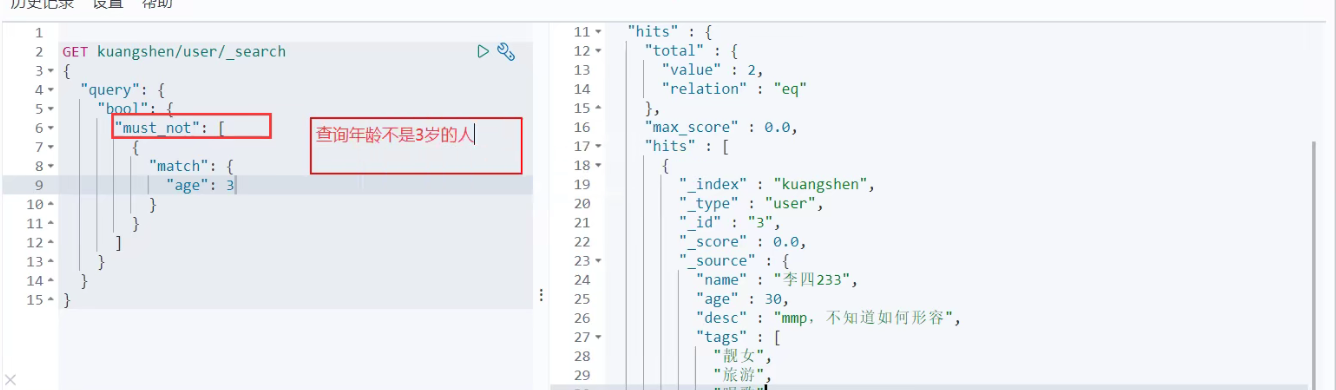Viewport: 1336px width, 390px height.
Task: Collapse the "total" object on response line 12
Action: (598, 51)
